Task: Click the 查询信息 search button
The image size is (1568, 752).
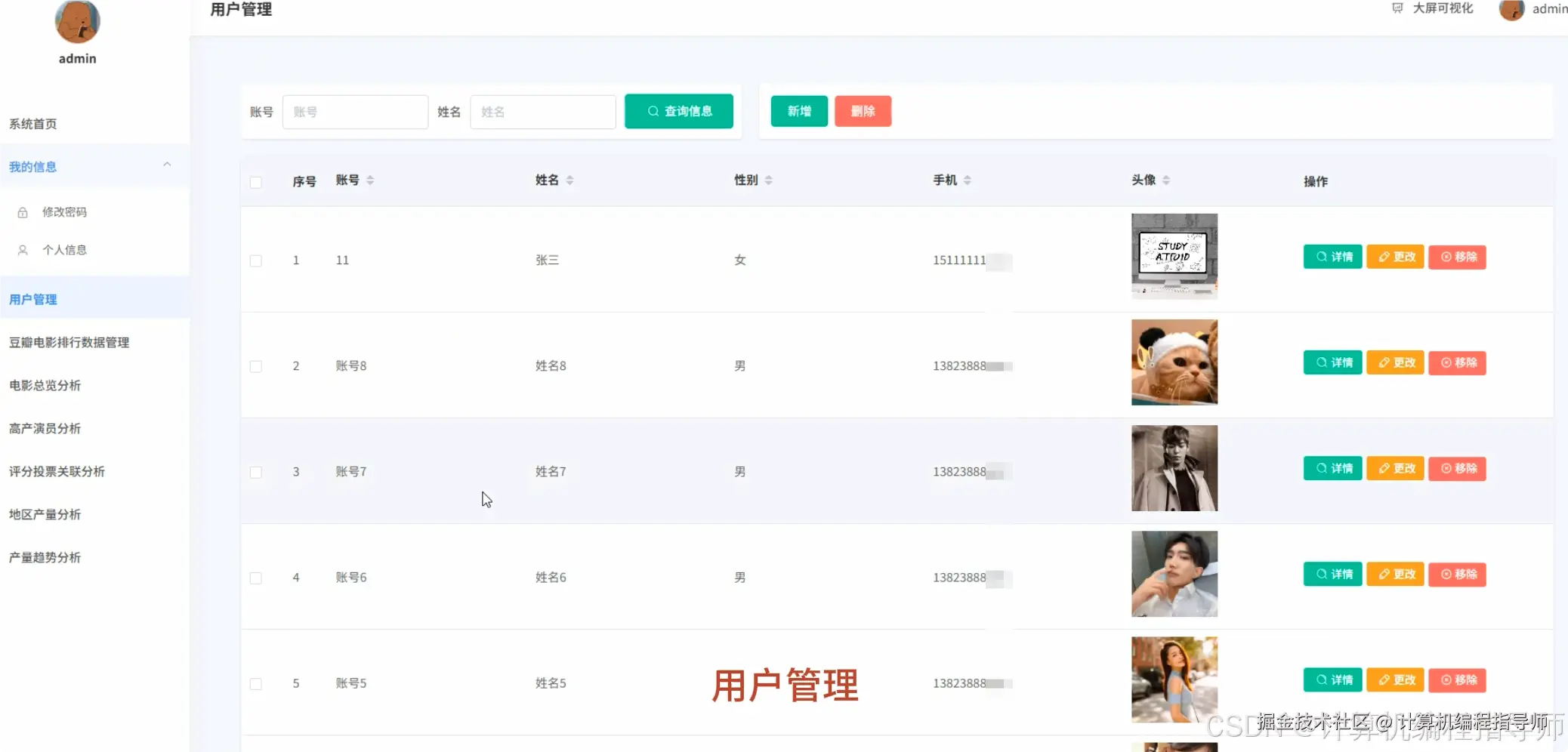Action: pos(679,111)
